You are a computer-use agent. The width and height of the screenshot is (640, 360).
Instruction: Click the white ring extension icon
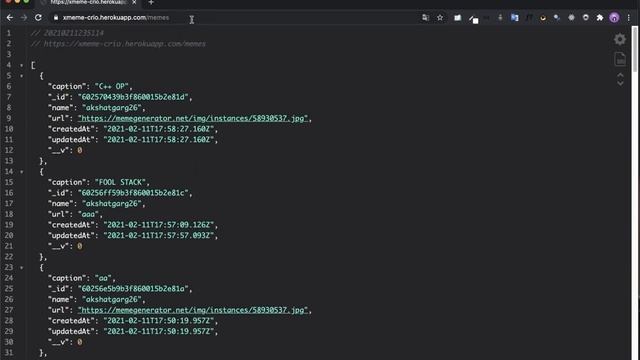(x=585, y=18)
